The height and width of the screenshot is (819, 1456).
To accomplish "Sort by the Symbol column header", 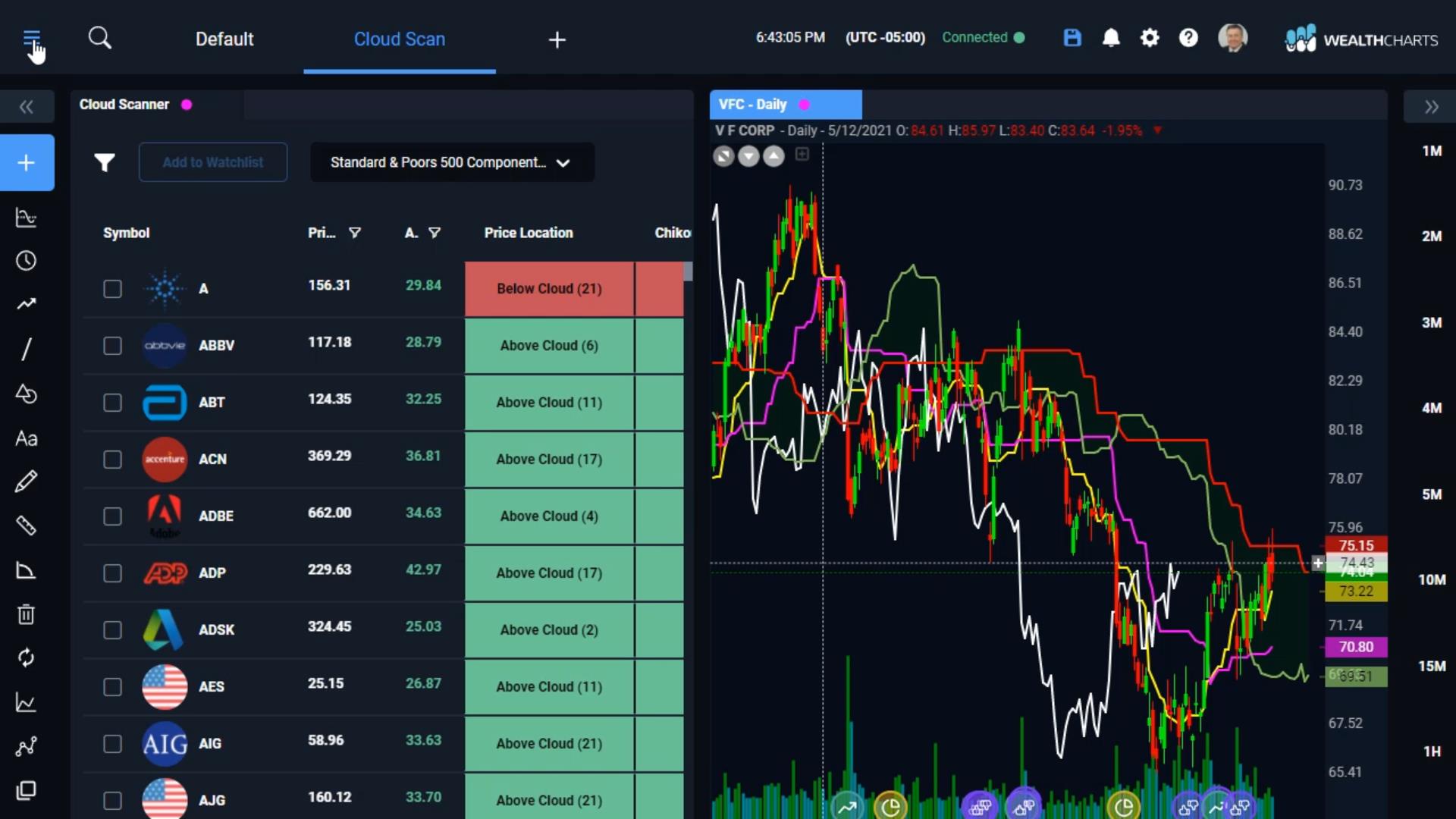I will coord(127,233).
